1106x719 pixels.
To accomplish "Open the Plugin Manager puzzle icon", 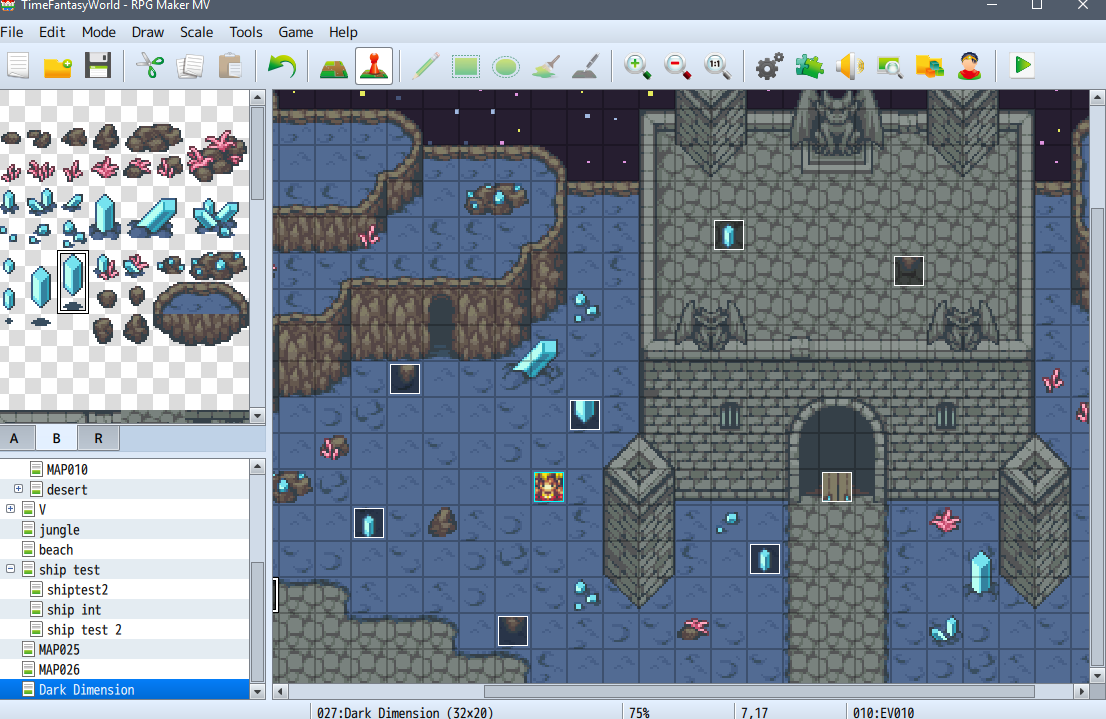I will coord(809,66).
